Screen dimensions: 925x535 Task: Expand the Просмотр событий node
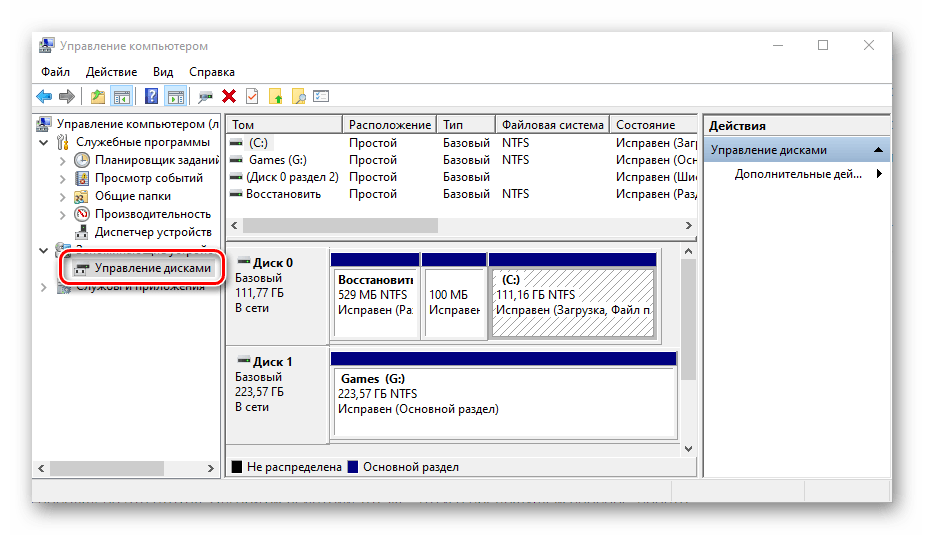click(63, 178)
